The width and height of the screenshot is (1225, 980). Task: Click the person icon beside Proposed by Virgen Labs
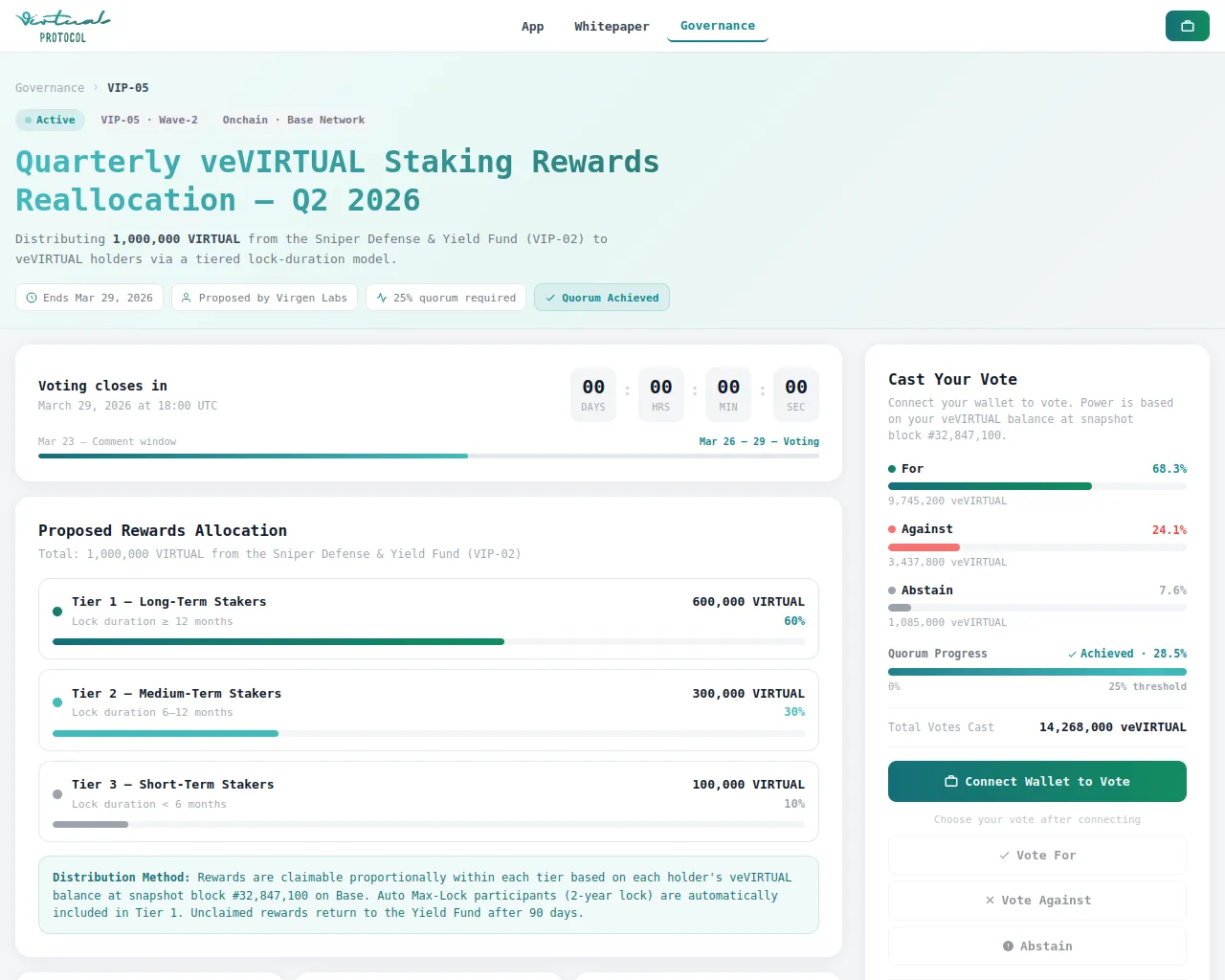point(188,298)
